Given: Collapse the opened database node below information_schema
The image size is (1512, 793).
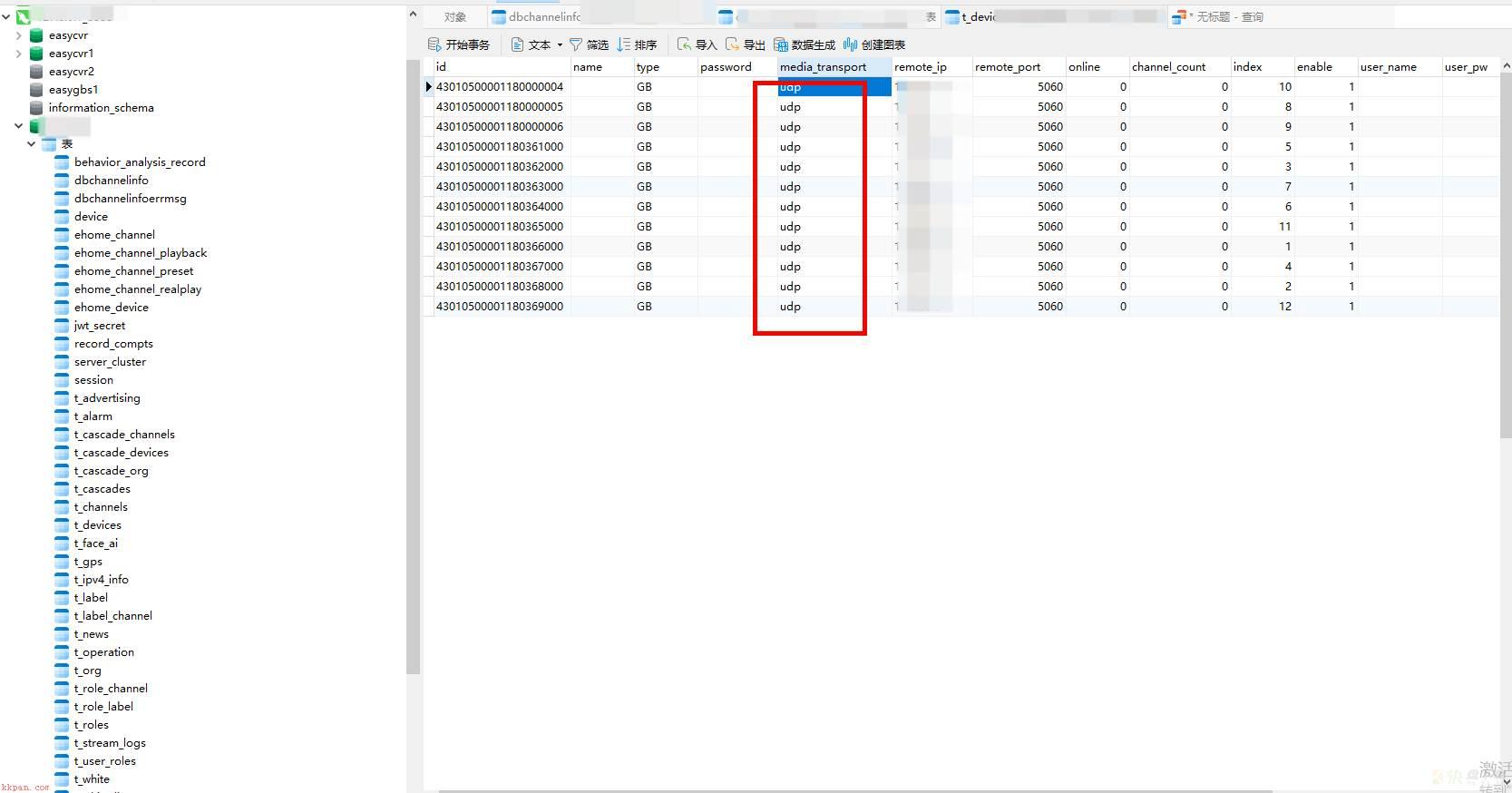Looking at the screenshot, I should (x=19, y=126).
